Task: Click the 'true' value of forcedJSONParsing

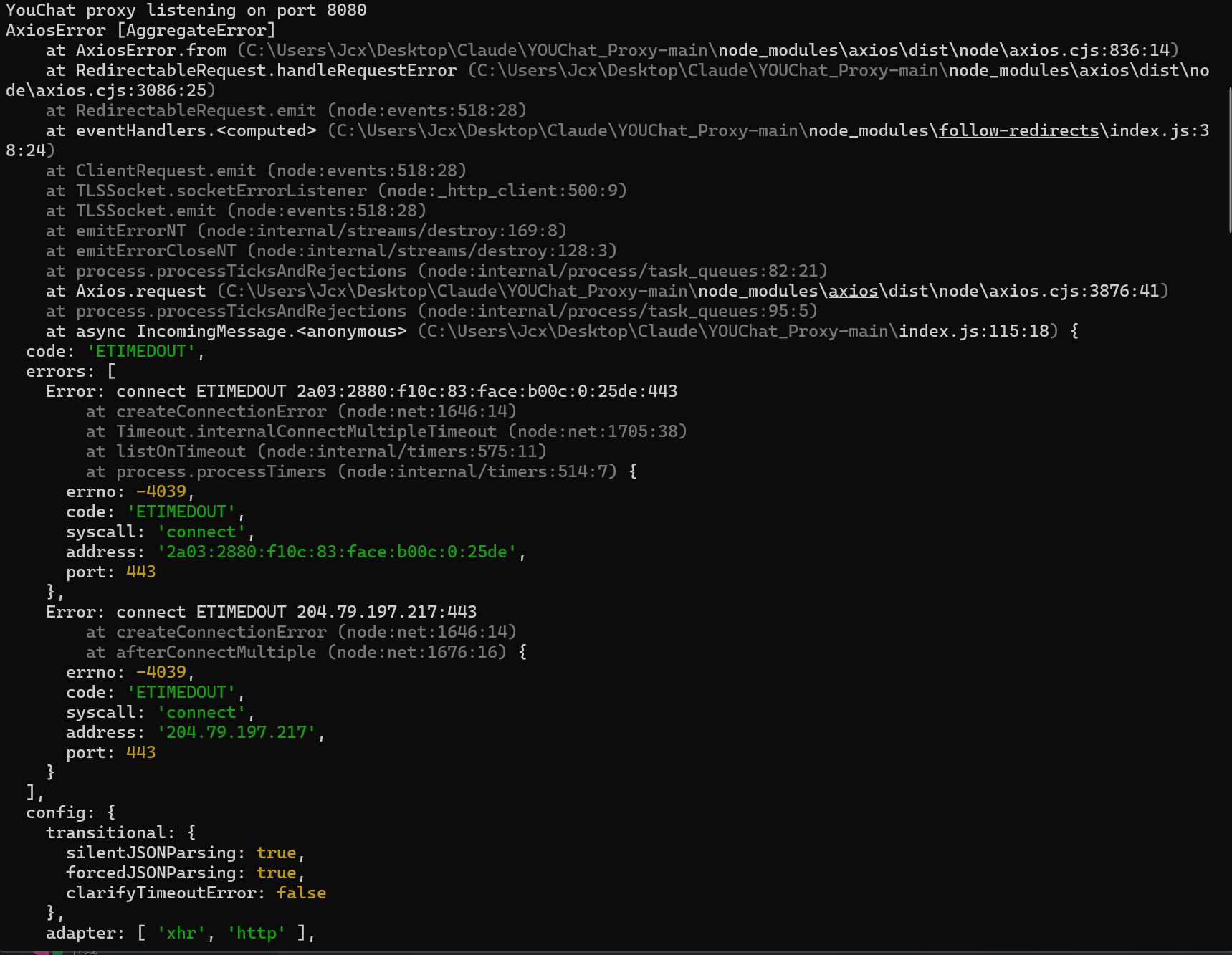Action: [276, 873]
